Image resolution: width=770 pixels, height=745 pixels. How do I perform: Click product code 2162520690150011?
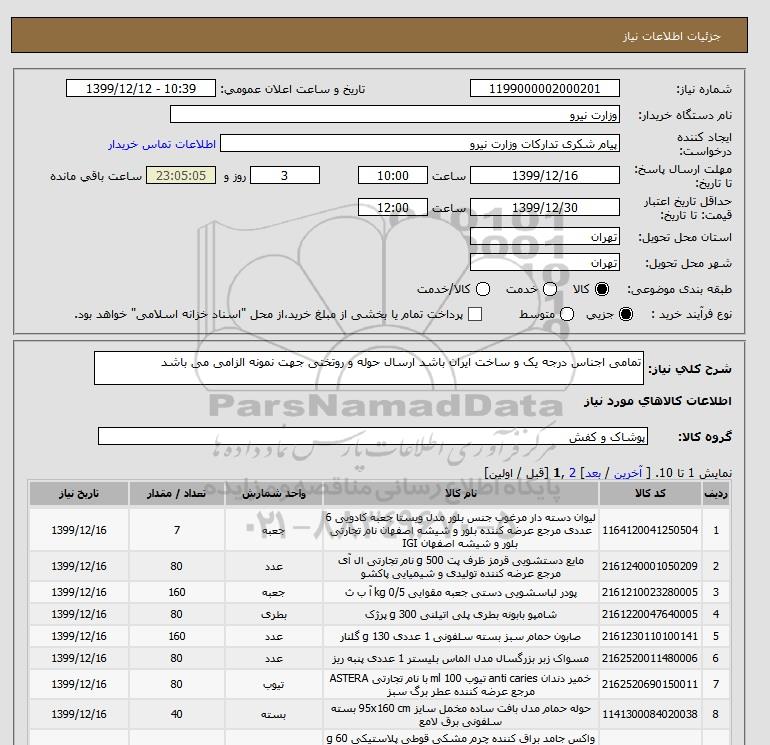(650, 684)
